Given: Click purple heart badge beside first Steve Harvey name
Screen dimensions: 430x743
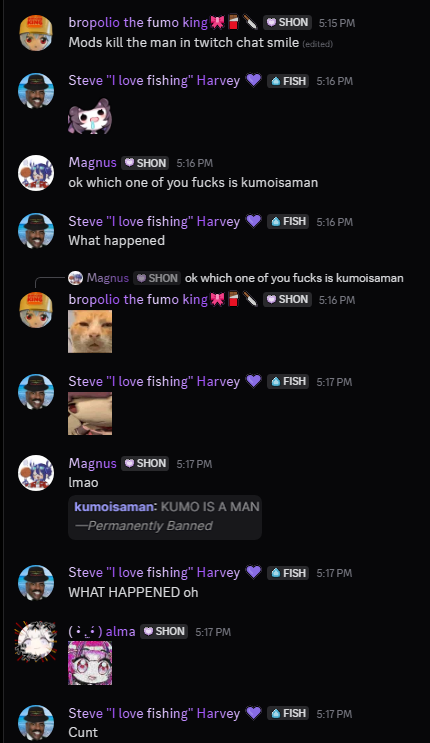Looking at the screenshot, I should 254,80.
